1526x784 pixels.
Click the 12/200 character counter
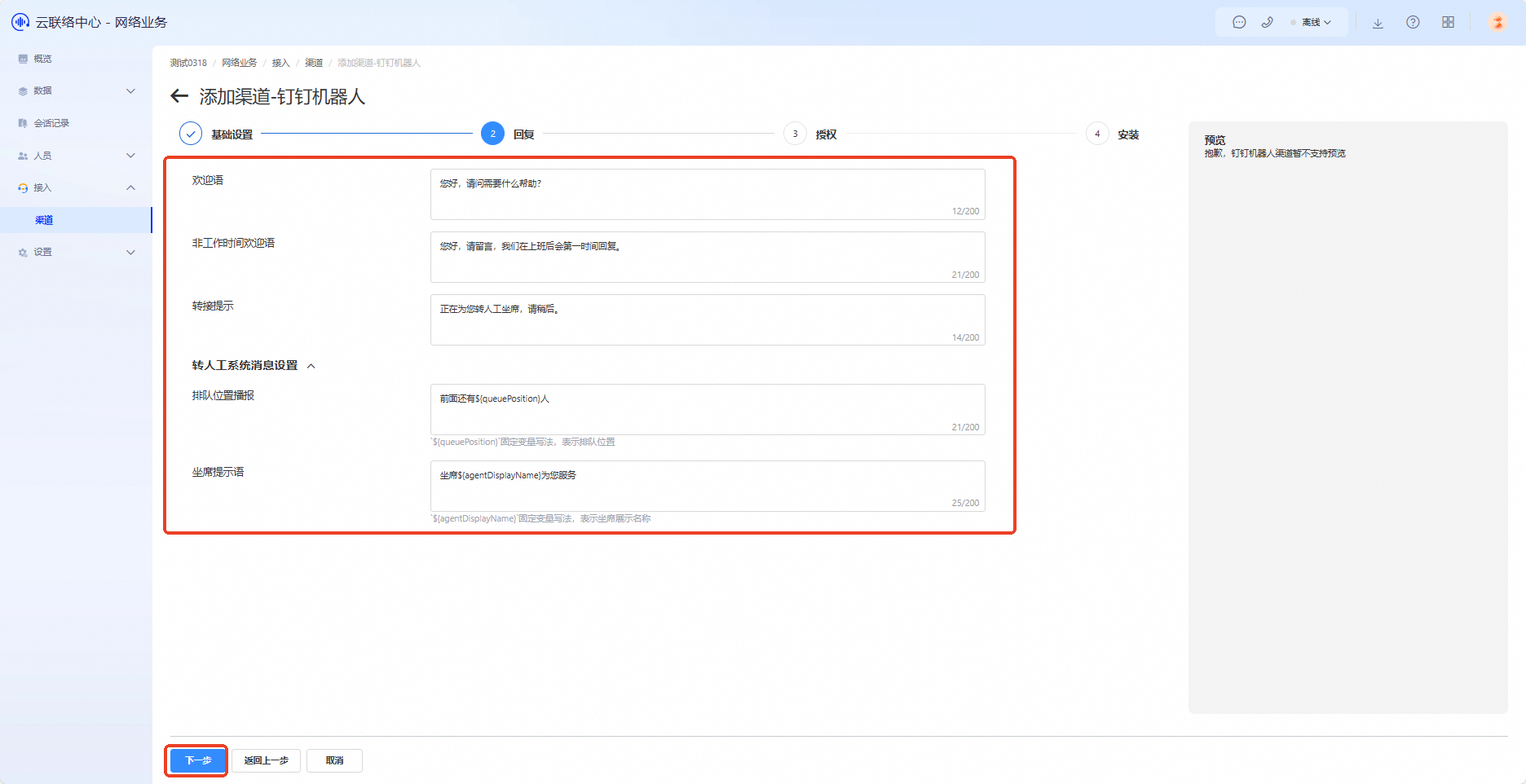(x=966, y=211)
